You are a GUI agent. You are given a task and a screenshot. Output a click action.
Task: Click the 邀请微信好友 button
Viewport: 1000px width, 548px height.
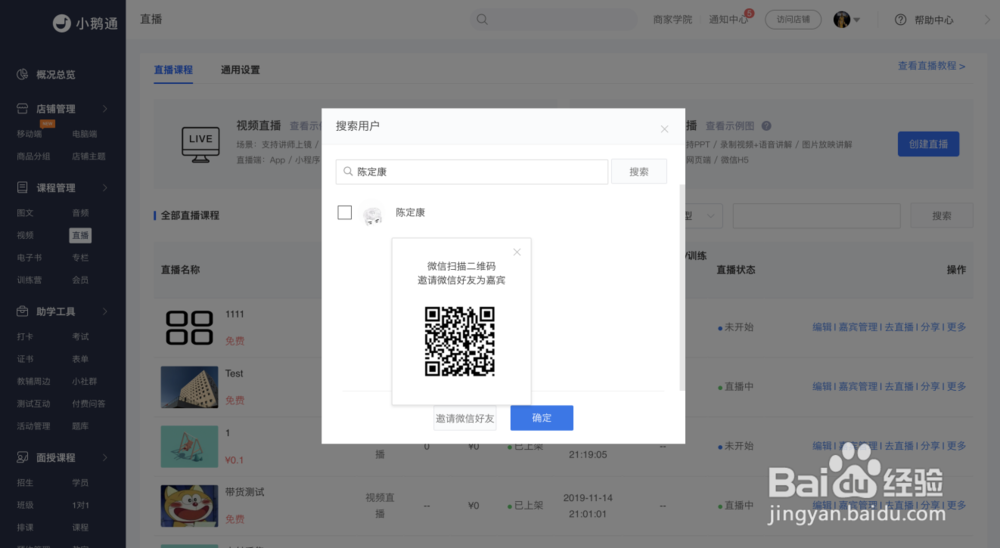tap(465, 418)
